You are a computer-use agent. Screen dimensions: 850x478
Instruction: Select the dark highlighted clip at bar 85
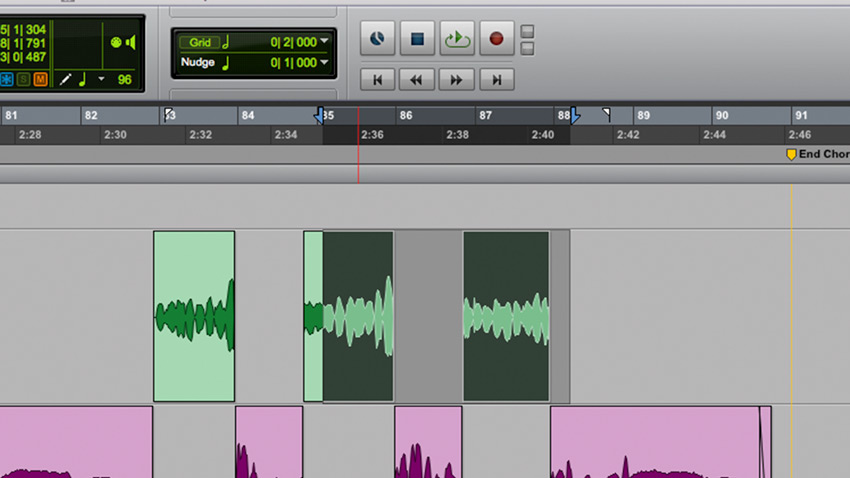(x=358, y=316)
